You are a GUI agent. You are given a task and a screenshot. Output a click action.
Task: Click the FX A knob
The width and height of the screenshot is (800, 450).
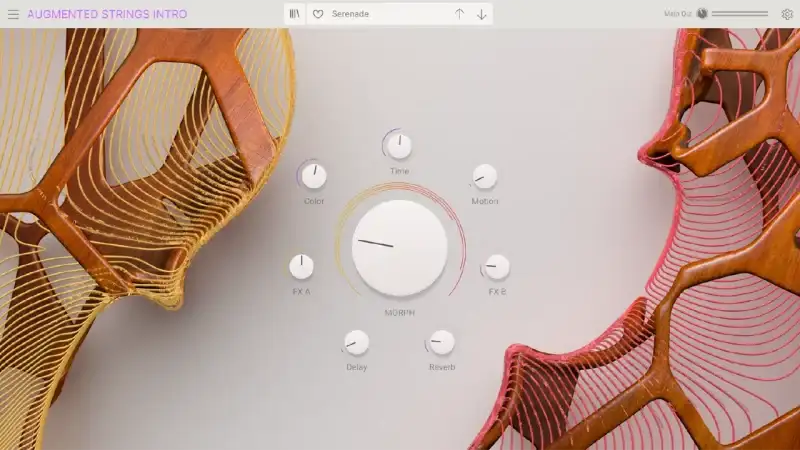[x=301, y=267]
